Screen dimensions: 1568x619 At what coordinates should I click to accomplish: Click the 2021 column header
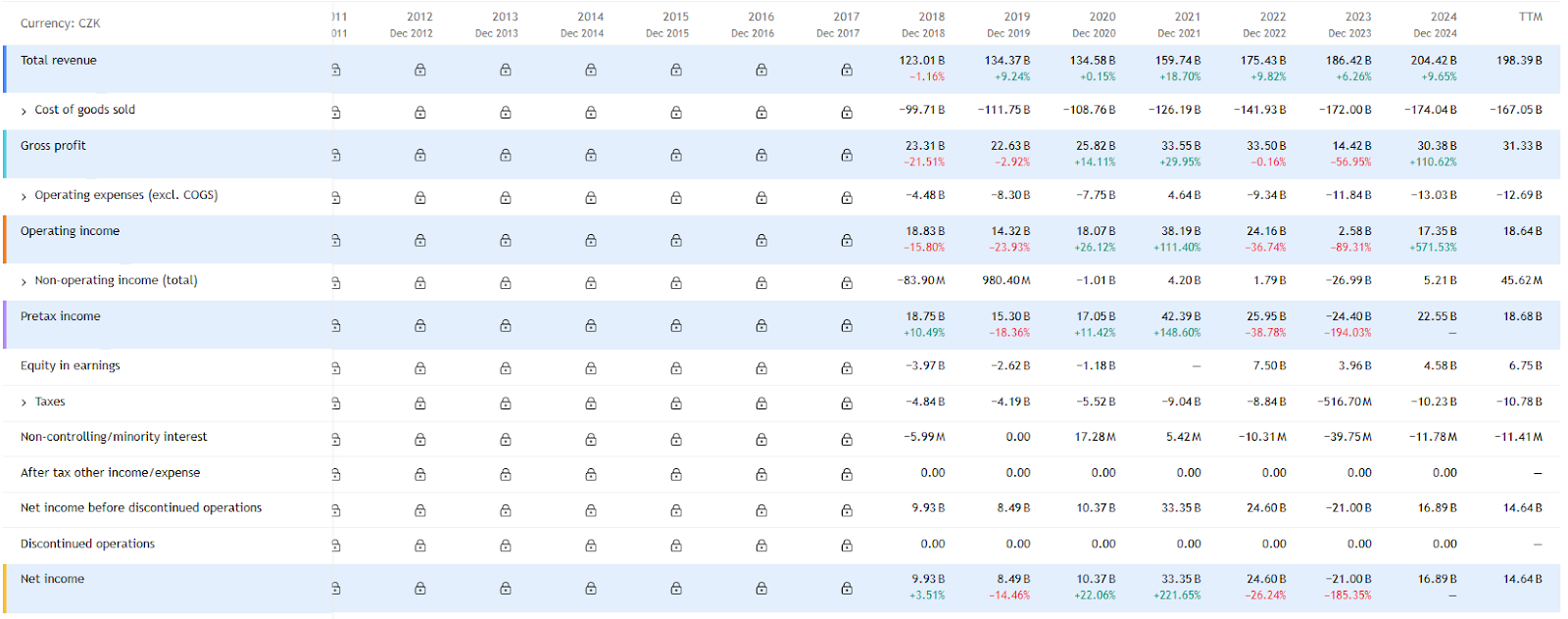[1180, 24]
